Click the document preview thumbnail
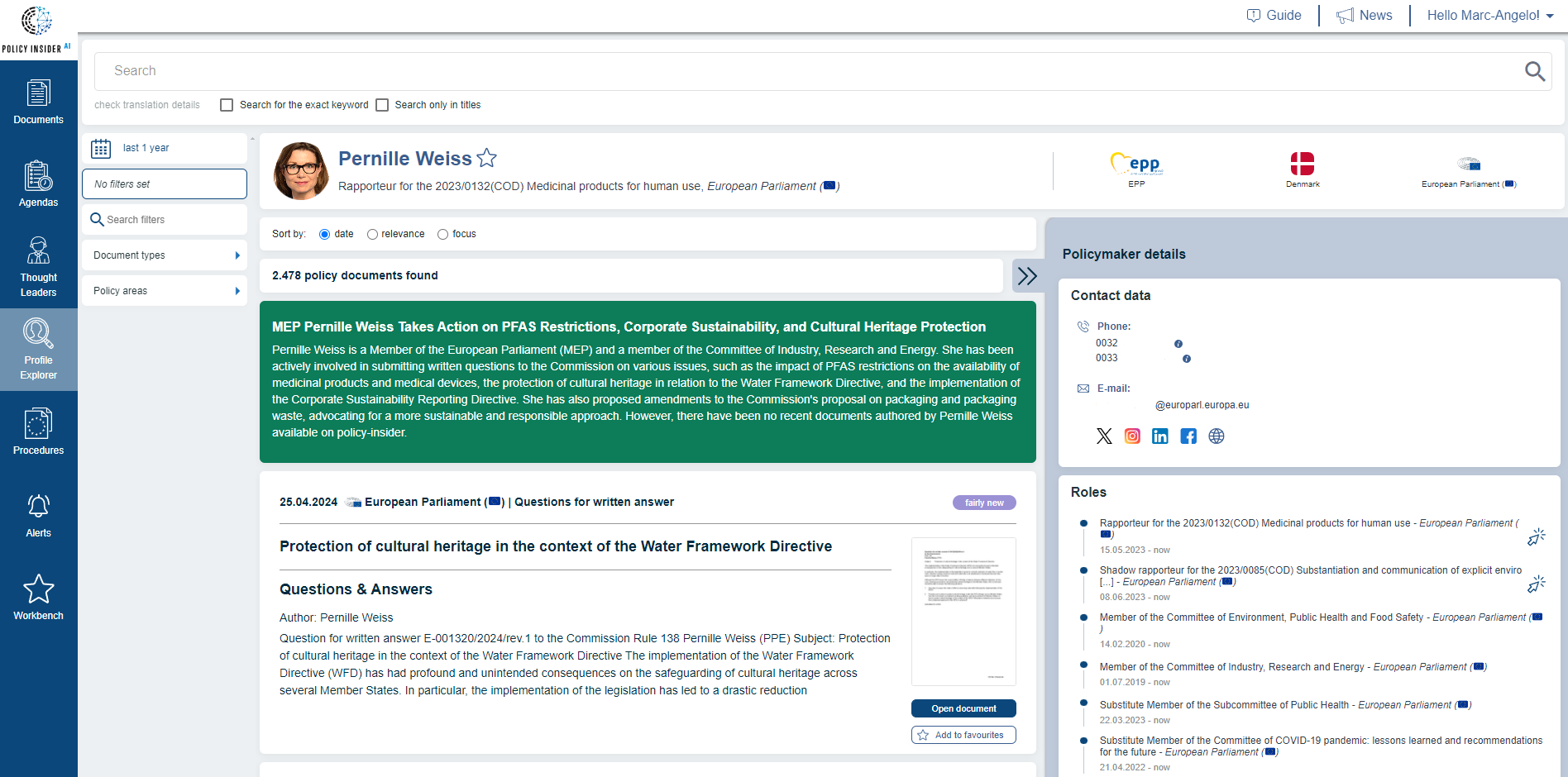The height and width of the screenshot is (777, 1568). click(x=963, y=612)
